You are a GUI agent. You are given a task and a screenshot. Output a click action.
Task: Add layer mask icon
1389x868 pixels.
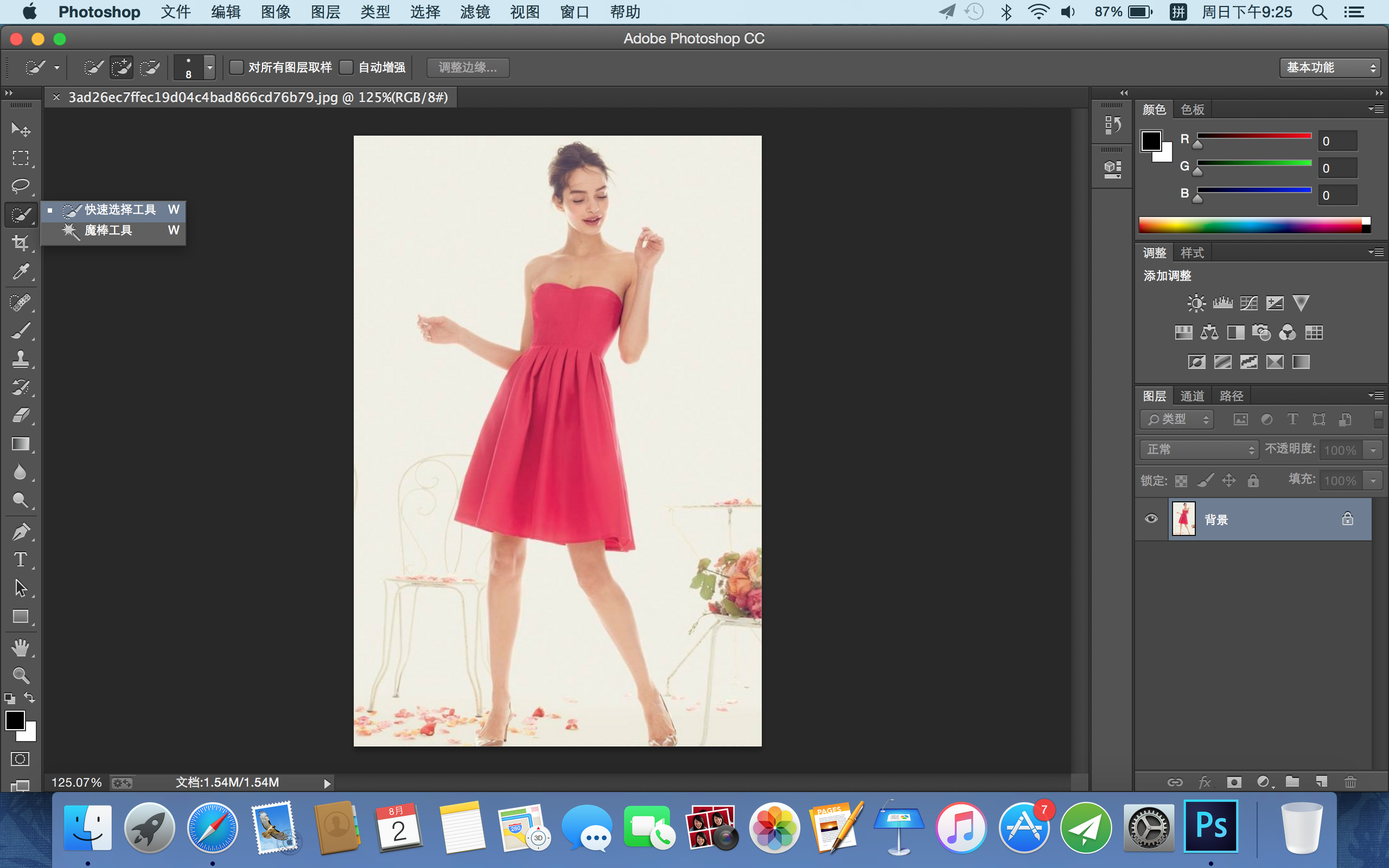1234,782
